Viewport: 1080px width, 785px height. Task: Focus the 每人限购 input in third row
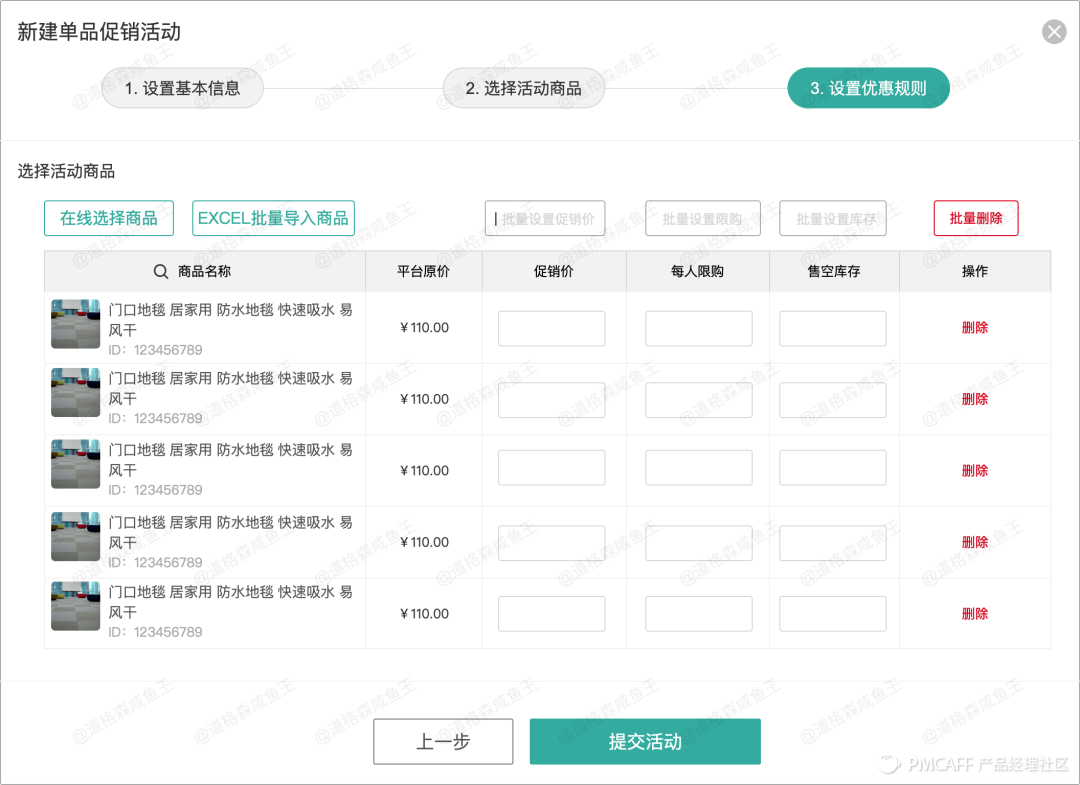(698, 468)
